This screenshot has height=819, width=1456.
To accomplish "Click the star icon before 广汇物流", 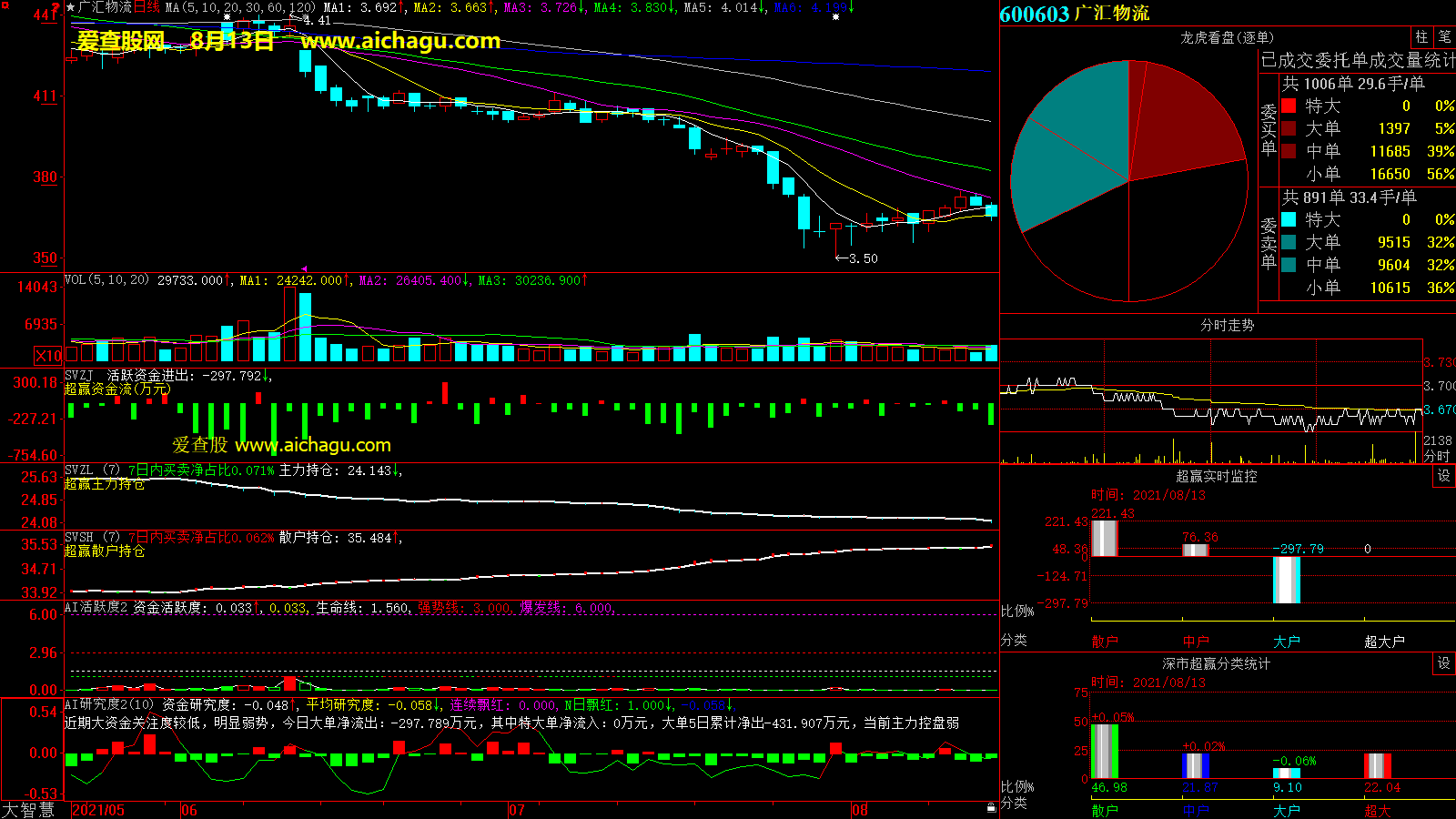I will click(x=71, y=7).
